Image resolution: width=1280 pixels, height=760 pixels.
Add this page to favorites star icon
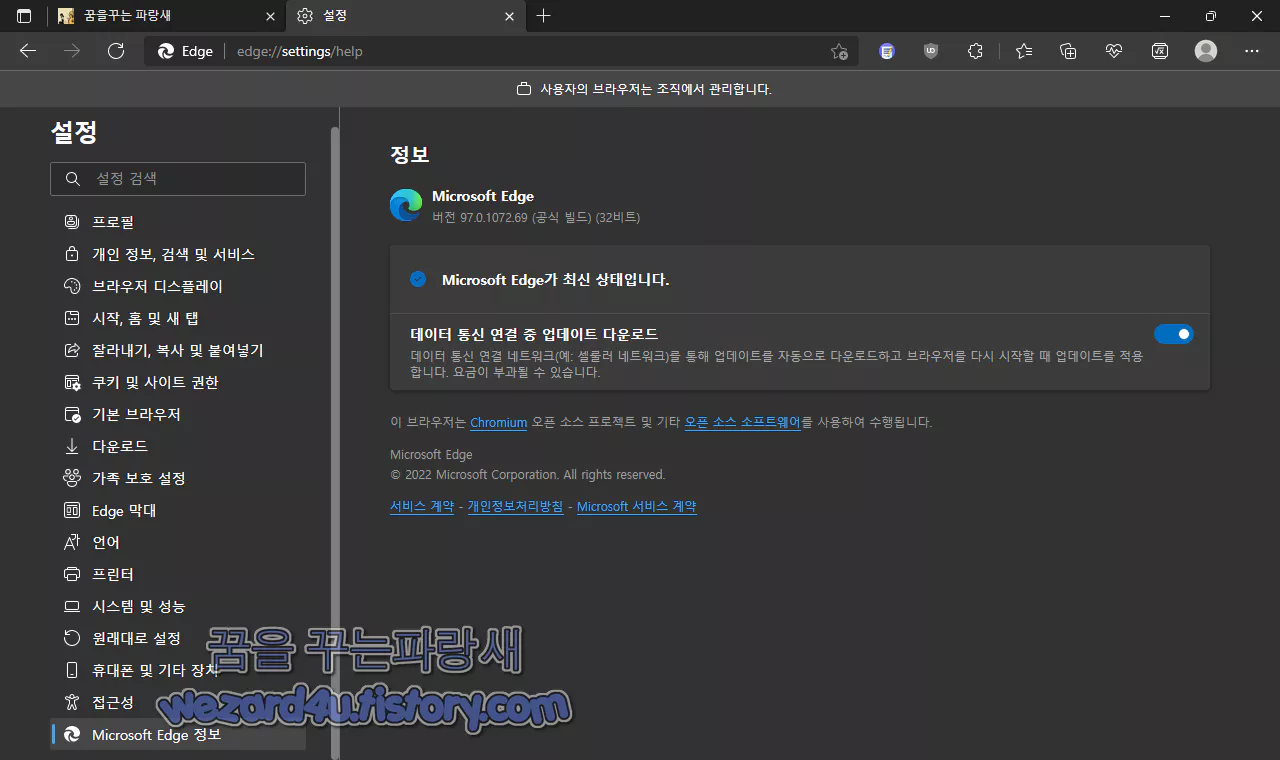pyautogui.click(x=839, y=51)
